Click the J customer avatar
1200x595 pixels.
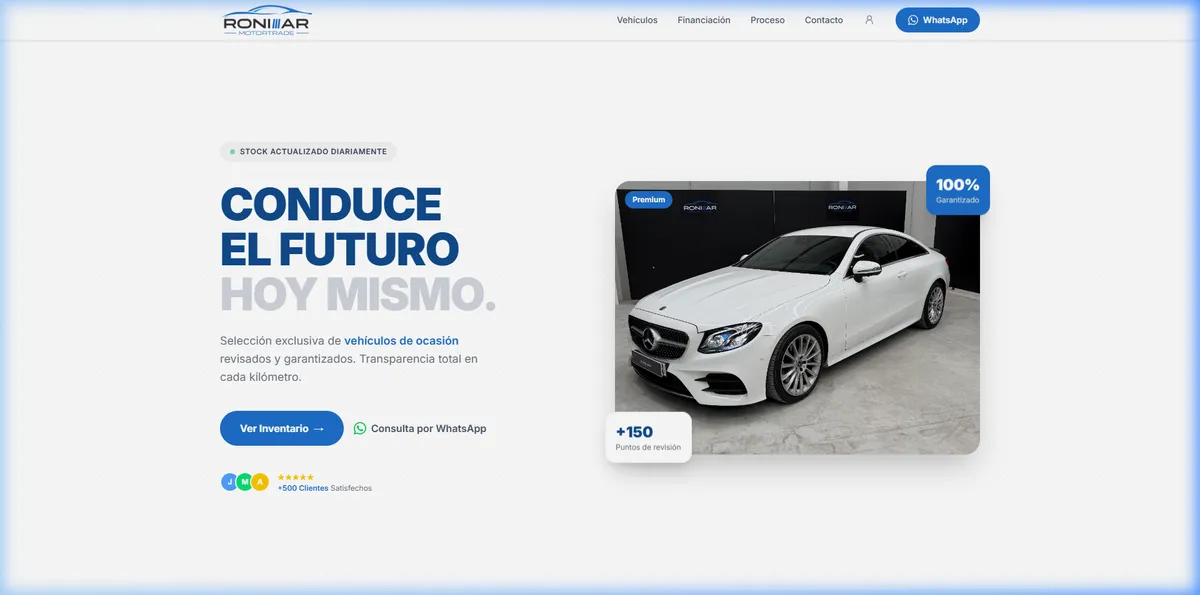pyautogui.click(x=230, y=482)
